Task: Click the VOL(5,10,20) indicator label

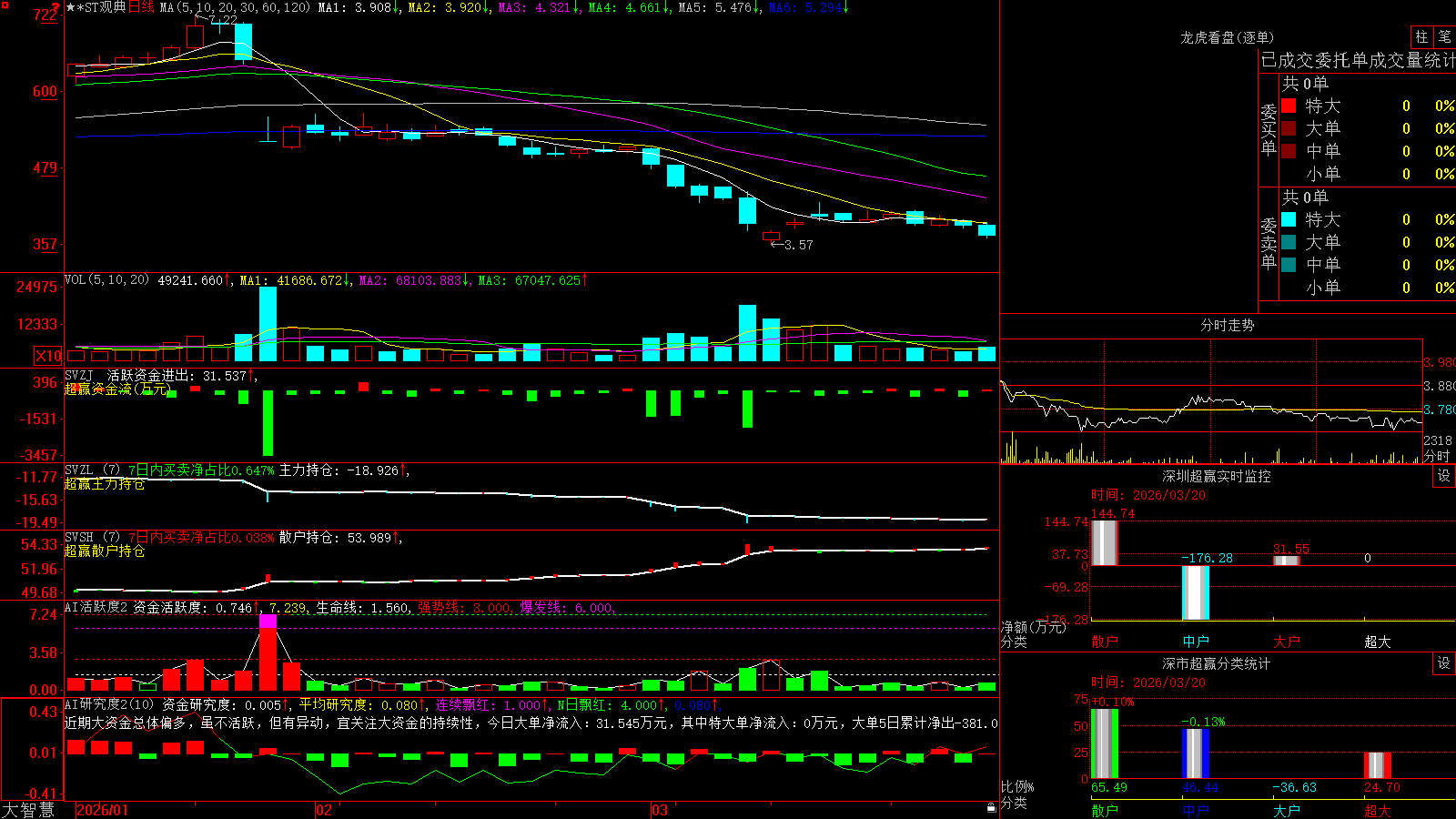Action: pos(106,280)
